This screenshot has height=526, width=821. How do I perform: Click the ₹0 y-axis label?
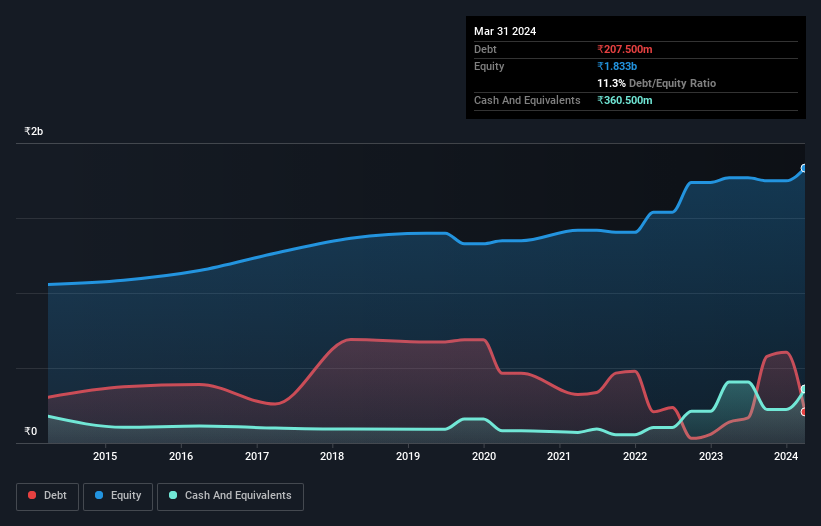click(x=30, y=431)
